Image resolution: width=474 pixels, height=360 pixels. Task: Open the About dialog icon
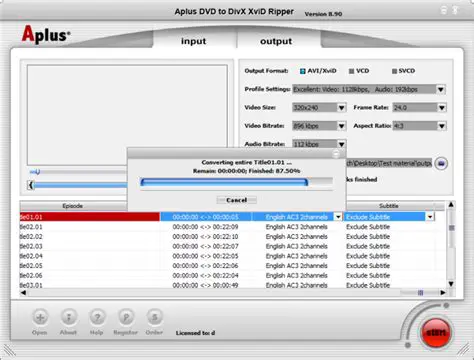(x=69, y=317)
